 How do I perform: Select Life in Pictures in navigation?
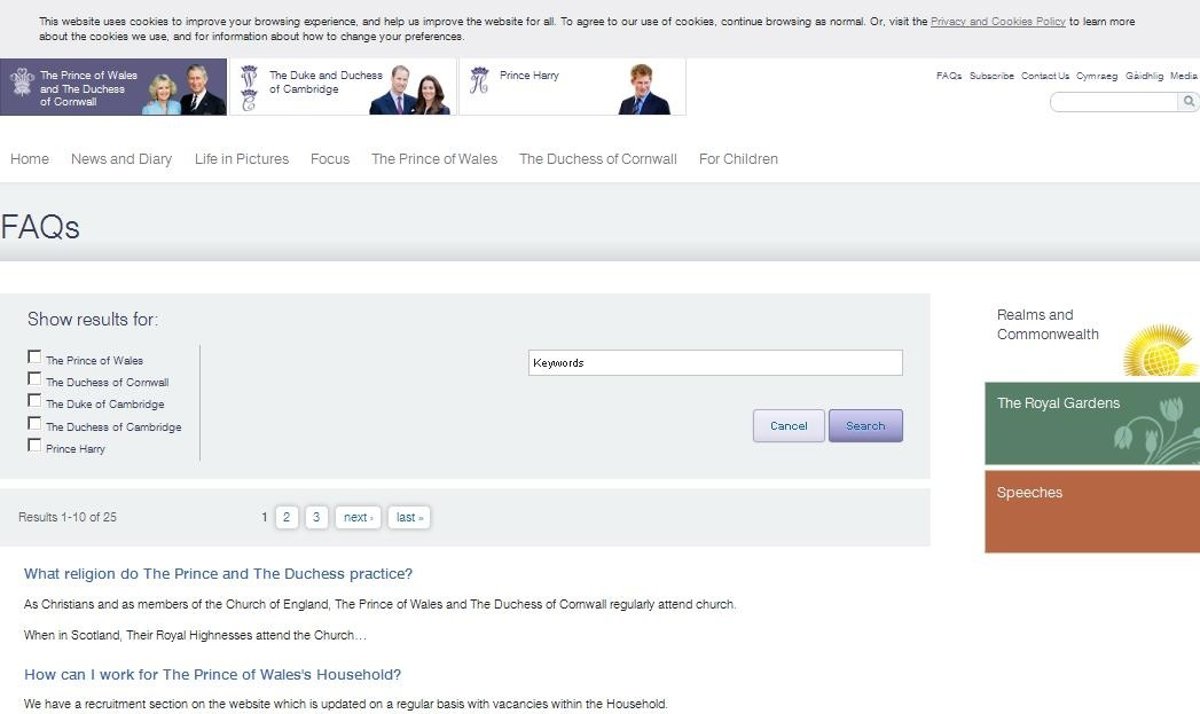pos(242,159)
